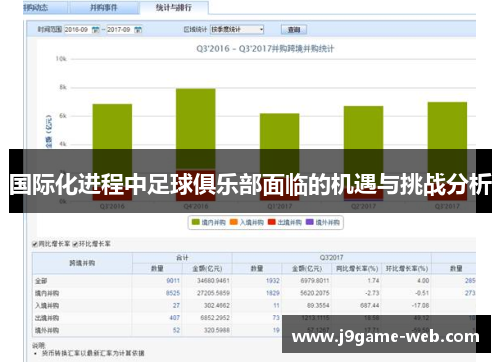The width and height of the screenshot is (500, 362).
Task: Click the amount cell 6852.2952
Action: pos(215,318)
